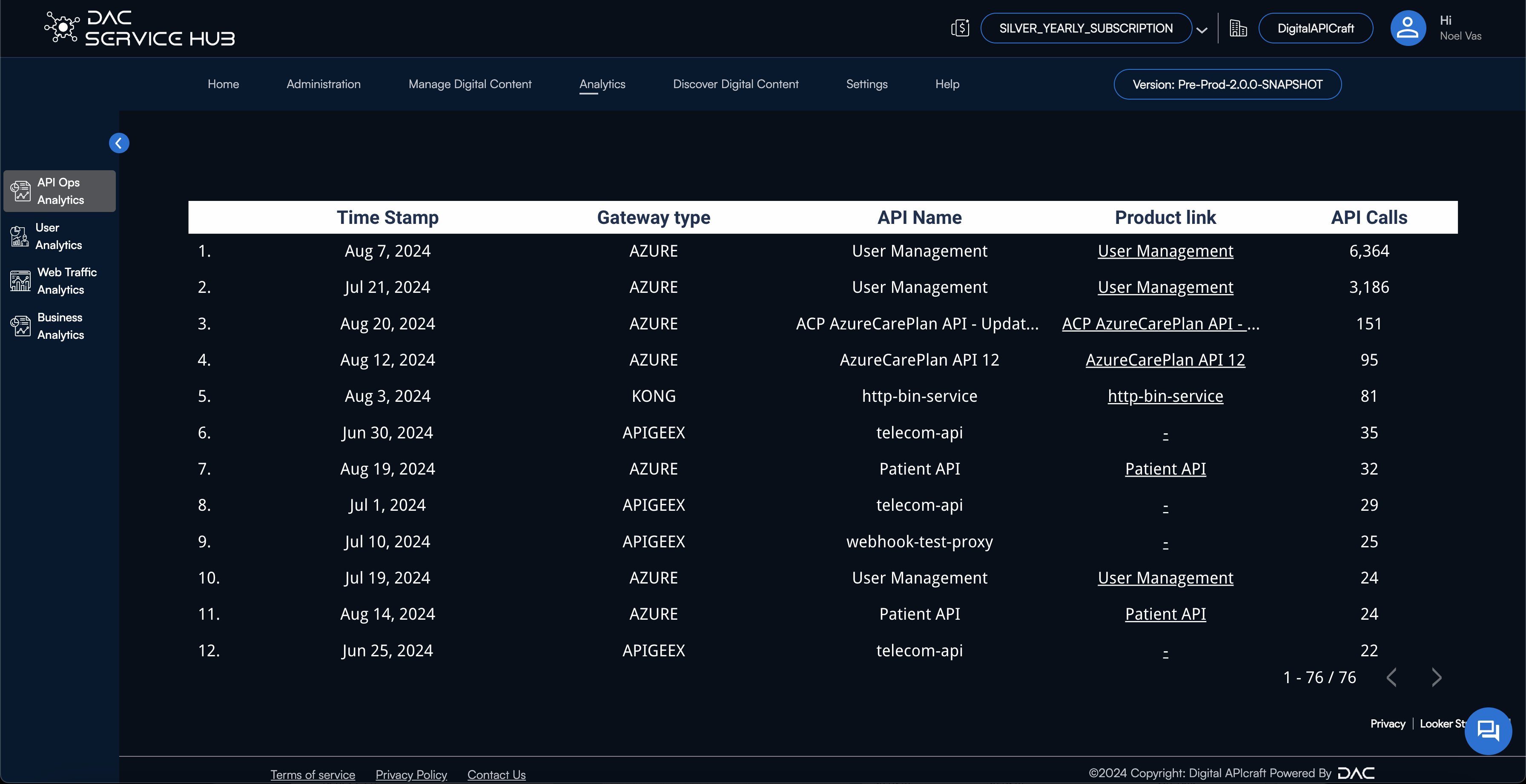Sort by Product link column header

pos(1165,217)
